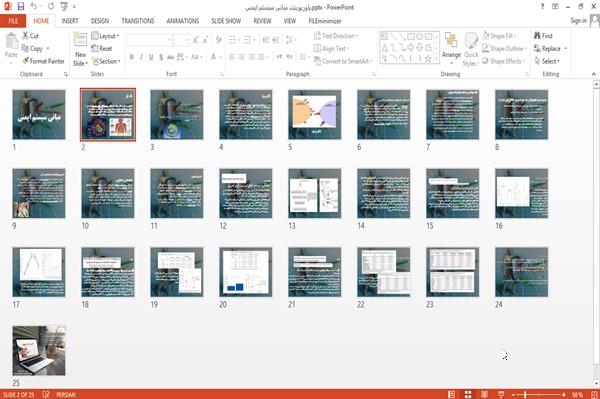Open the FILEminimizer tab
This screenshot has width=600, height=399.
pos(325,21)
